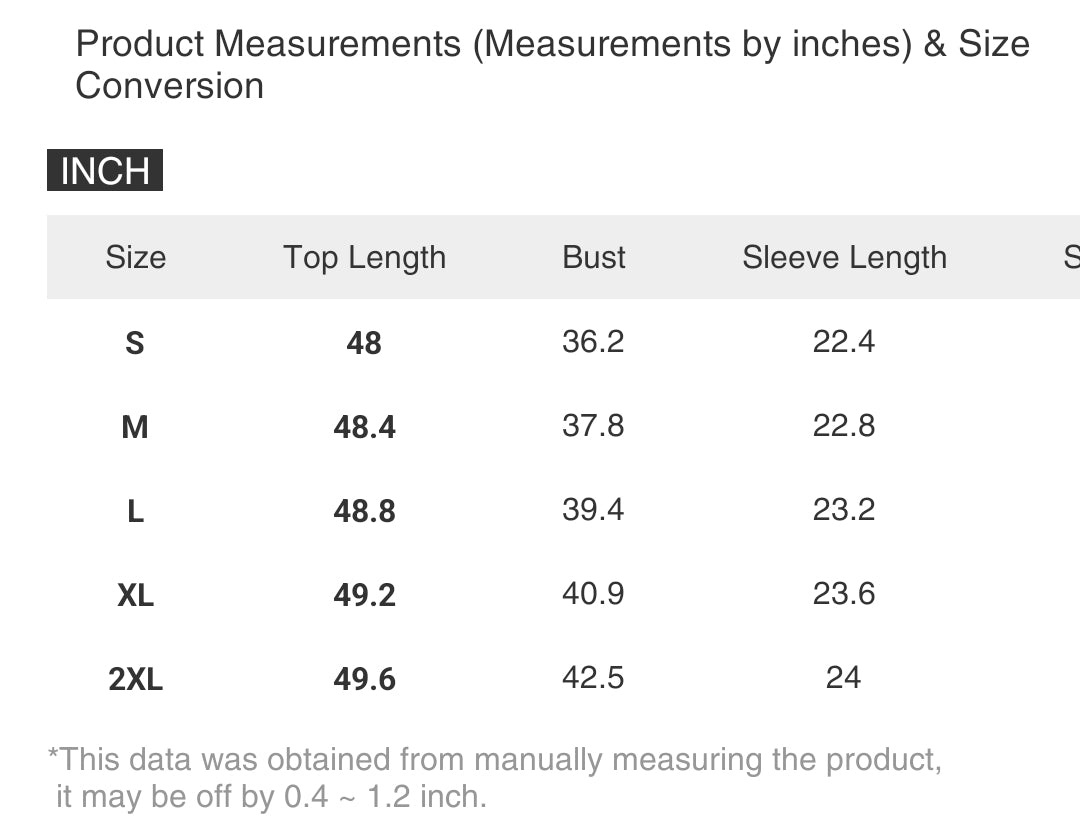Click the 42.5 bust value
Viewport: 1080px width, 825px height.
(593, 678)
